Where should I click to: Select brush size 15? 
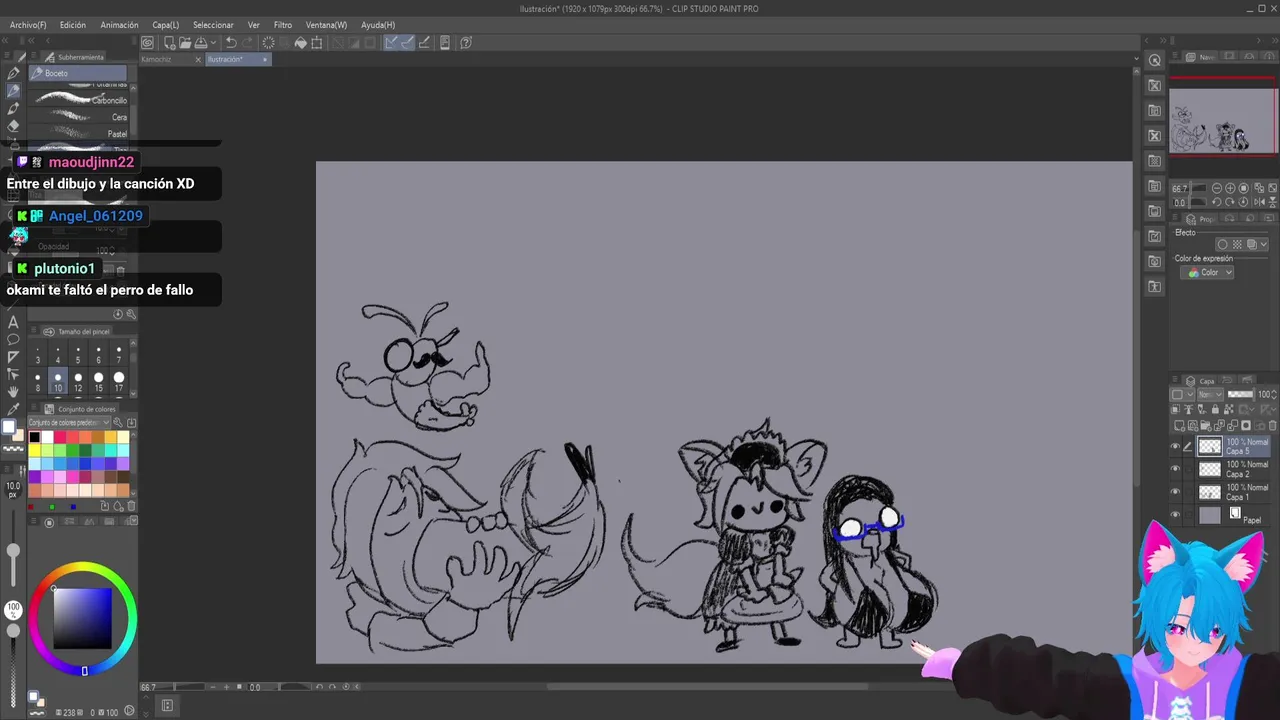[x=98, y=383]
